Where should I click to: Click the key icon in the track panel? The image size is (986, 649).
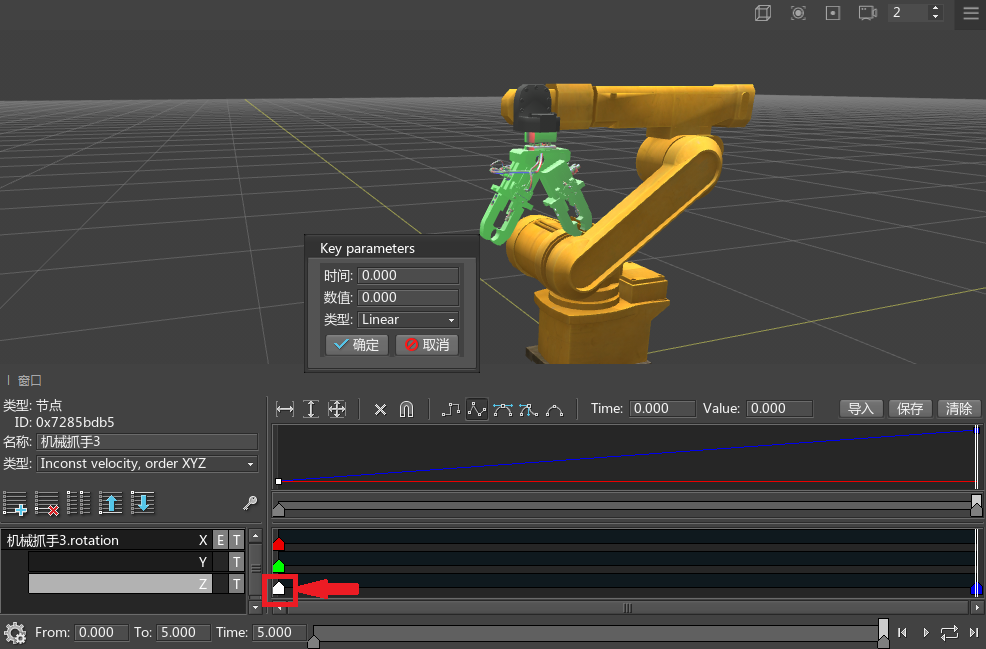pyautogui.click(x=250, y=503)
